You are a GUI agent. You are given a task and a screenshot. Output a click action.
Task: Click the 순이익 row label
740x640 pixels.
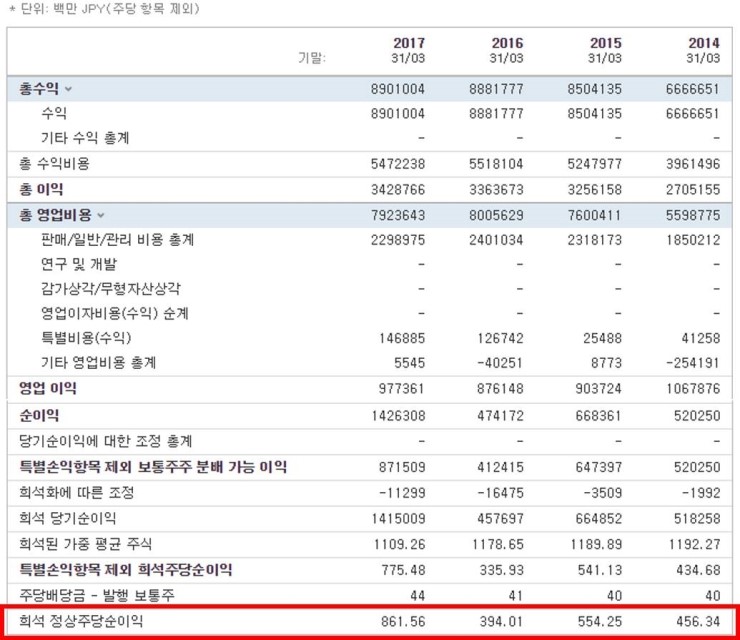point(39,416)
